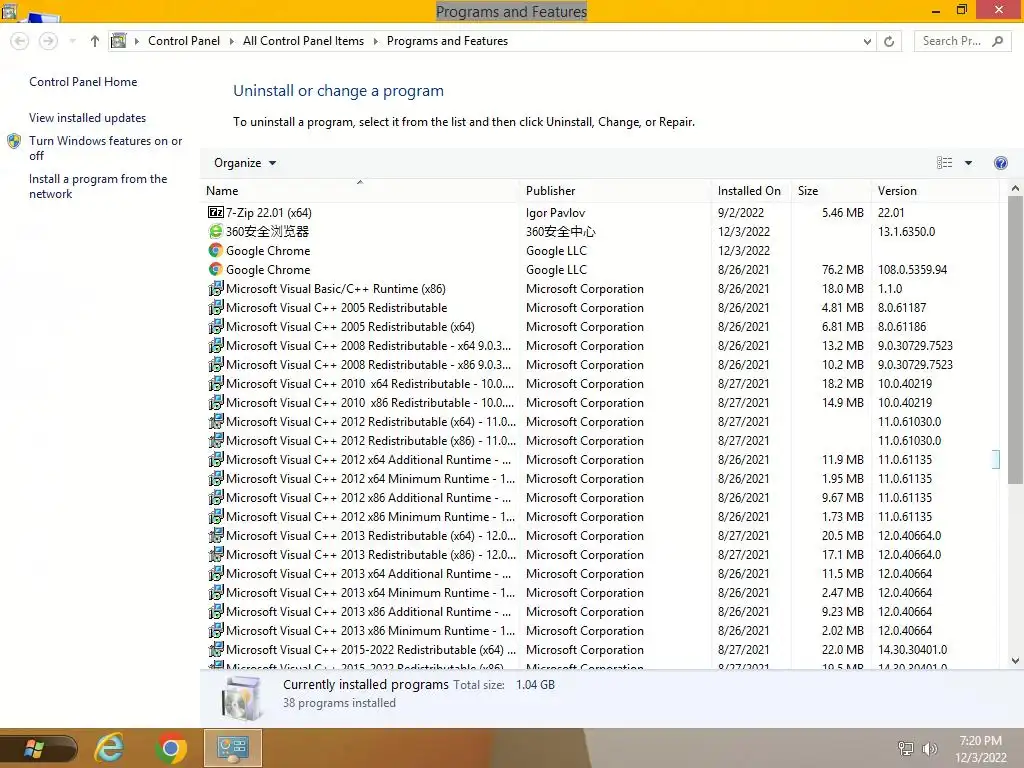Sort by the Version column header
1024x768 pixels.
pyautogui.click(x=935, y=191)
